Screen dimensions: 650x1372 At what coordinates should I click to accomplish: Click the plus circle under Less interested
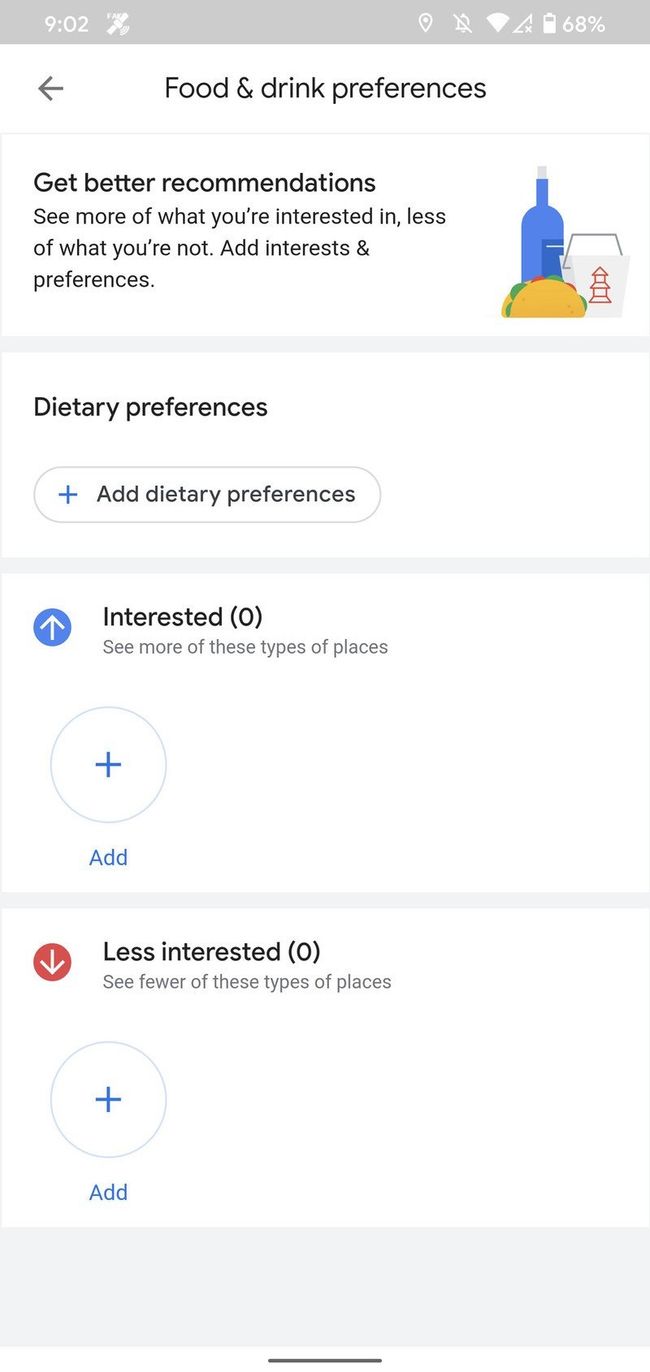108,1099
